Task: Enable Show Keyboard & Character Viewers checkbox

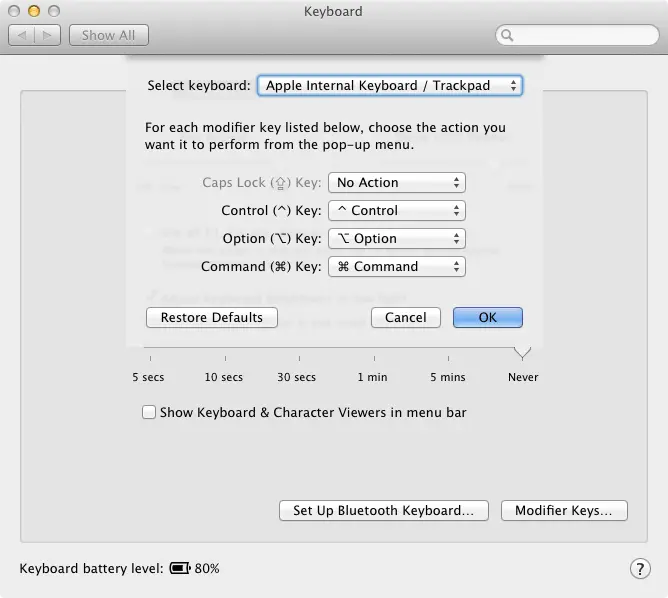Action: [149, 412]
